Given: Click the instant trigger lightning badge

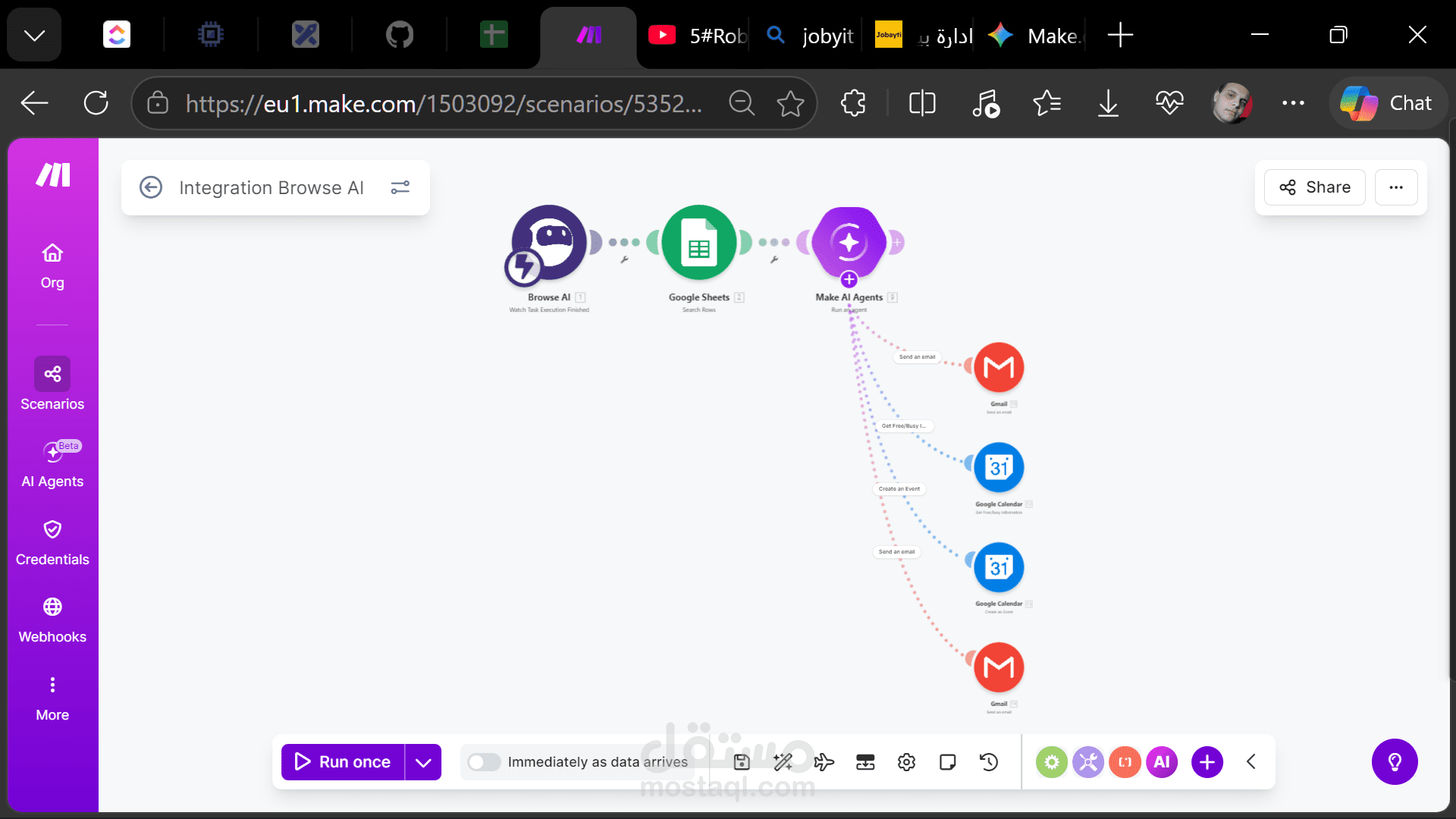Looking at the screenshot, I should 523,267.
